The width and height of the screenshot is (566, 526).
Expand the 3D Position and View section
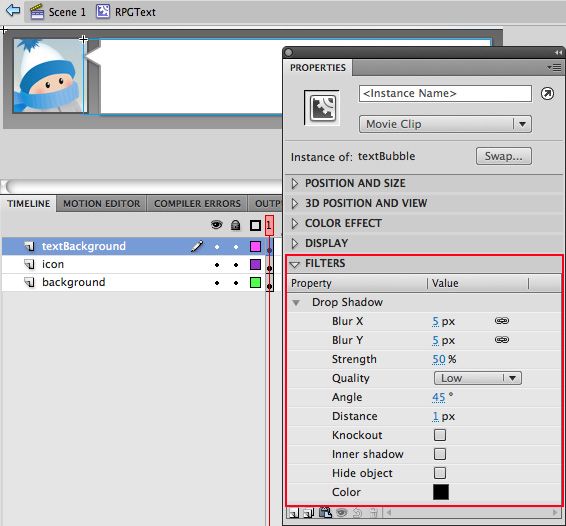pyautogui.click(x=295, y=203)
